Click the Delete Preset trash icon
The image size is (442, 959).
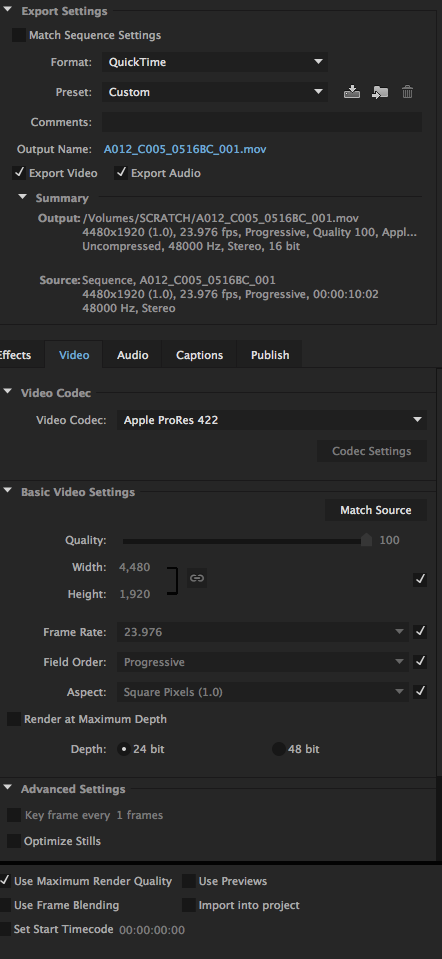(408, 92)
